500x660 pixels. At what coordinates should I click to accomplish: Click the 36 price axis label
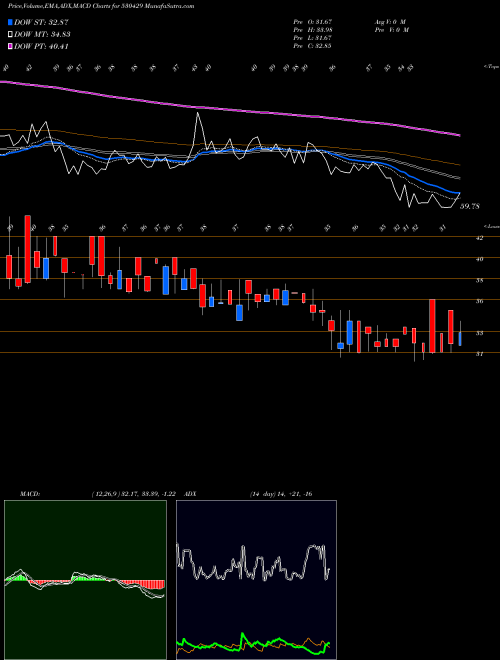[x=479, y=301]
